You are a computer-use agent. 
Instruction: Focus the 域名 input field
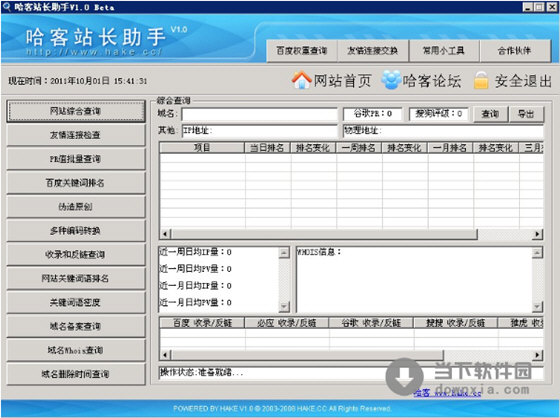click(260, 114)
